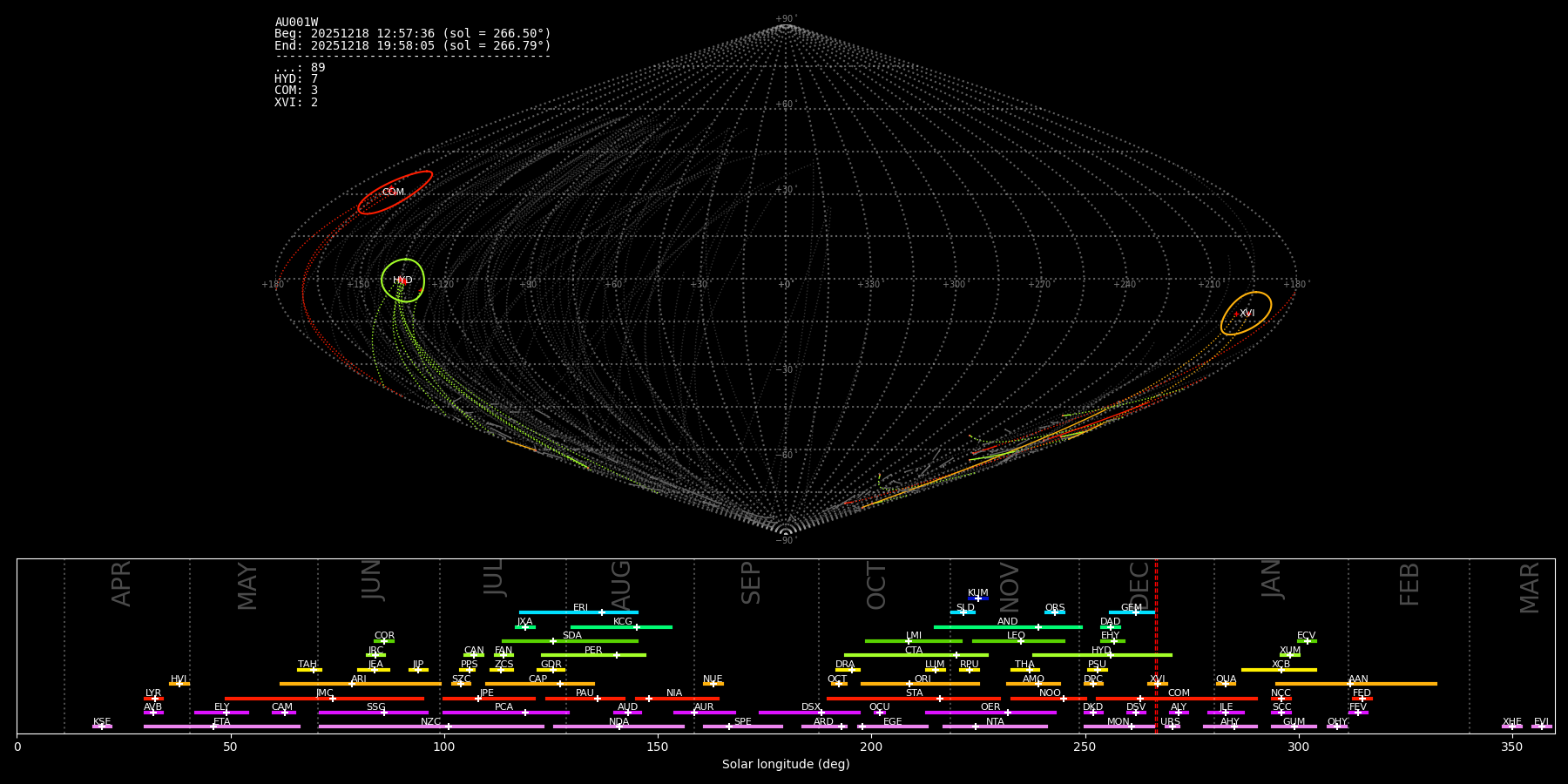
Task: Select the 'End: 20251218 19:58:05' line
Action: coord(413,45)
